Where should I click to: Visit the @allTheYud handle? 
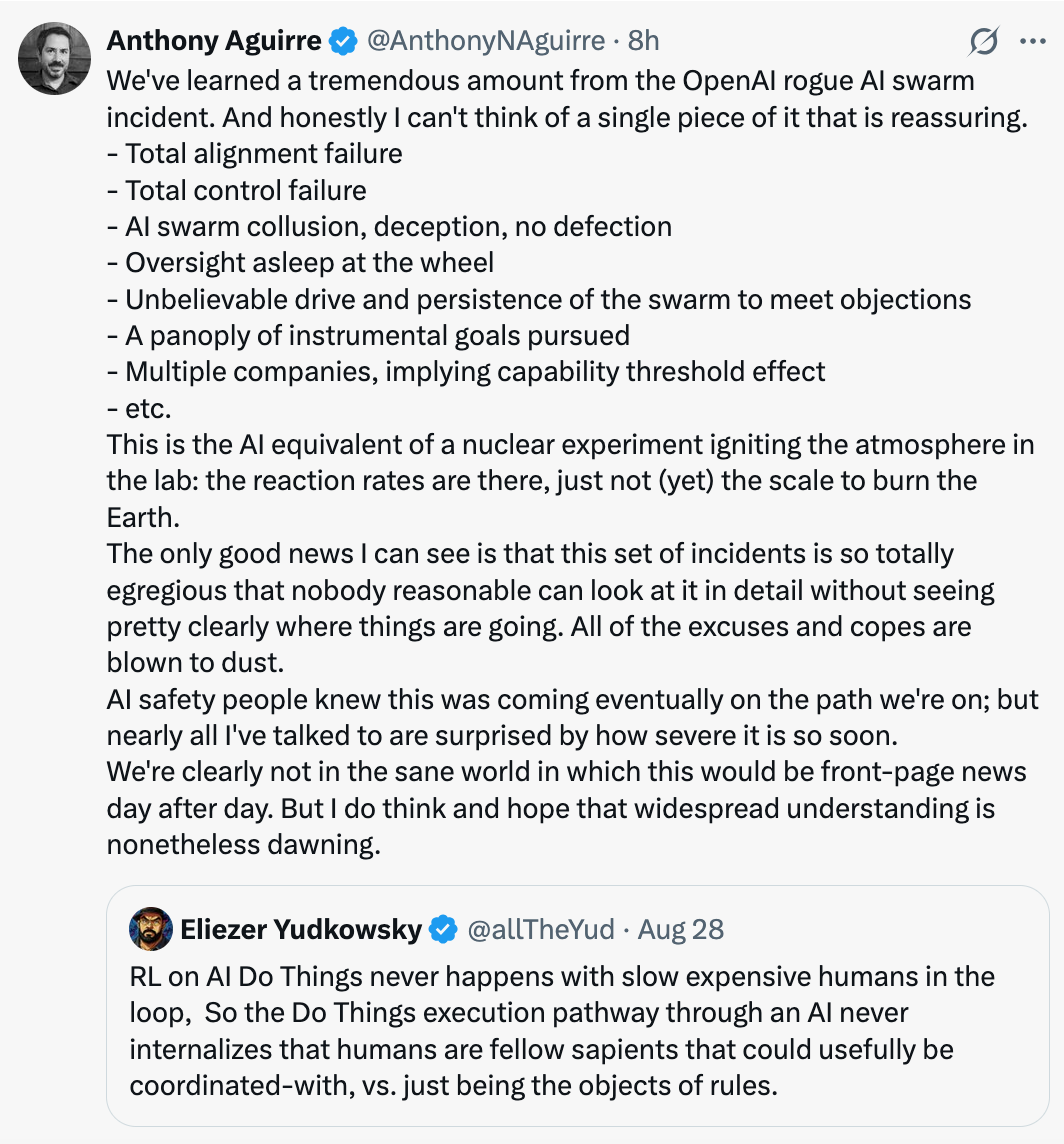pyautogui.click(x=540, y=930)
